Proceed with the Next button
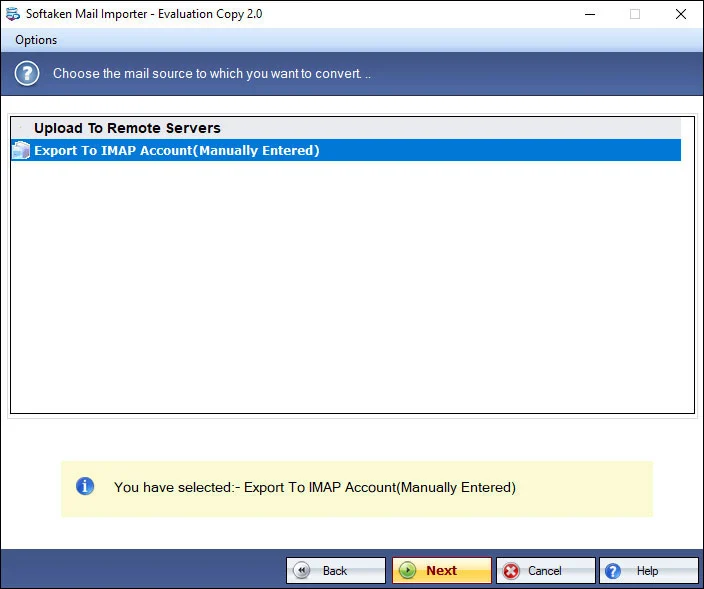Viewport: 704px width, 589px height. tap(442, 571)
